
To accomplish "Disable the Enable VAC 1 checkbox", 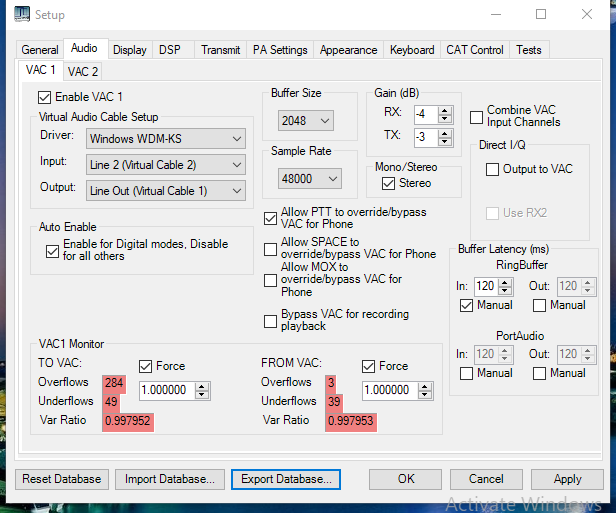I will point(44,97).
